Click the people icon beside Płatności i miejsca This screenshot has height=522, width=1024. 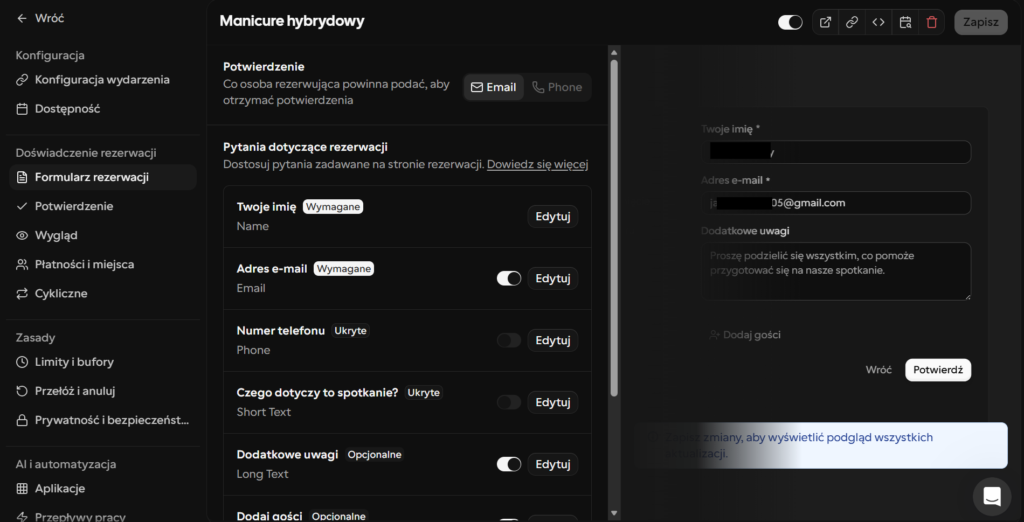[x=22, y=265]
